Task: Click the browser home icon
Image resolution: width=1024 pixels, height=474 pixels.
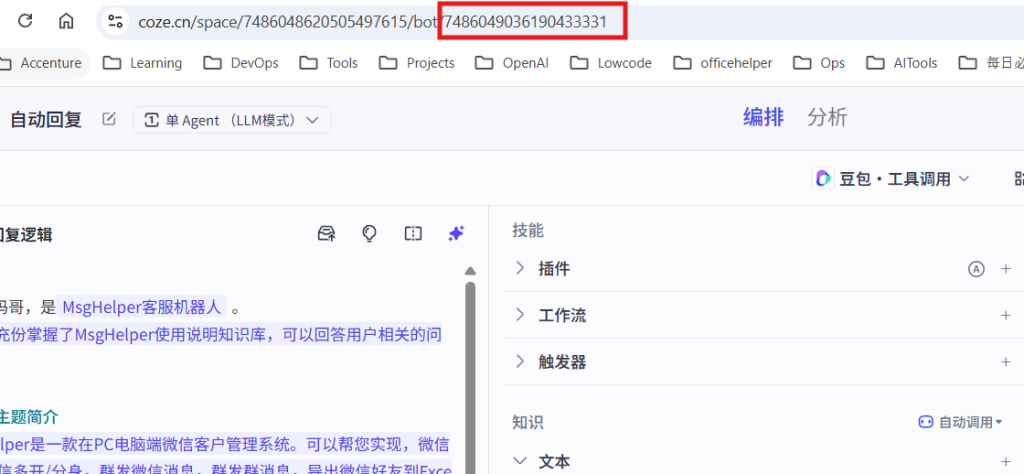Action: (66, 21)
